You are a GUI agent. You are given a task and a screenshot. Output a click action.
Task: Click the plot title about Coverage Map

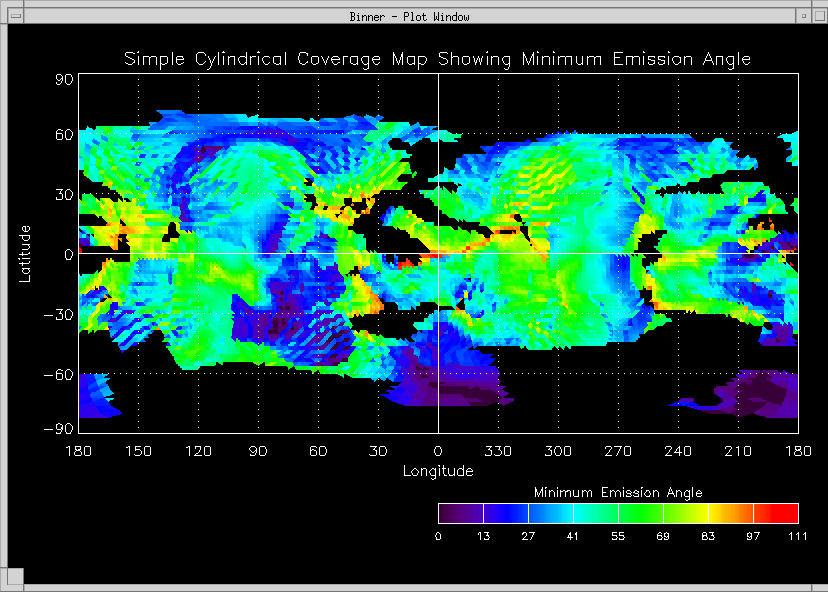point(437,59)
